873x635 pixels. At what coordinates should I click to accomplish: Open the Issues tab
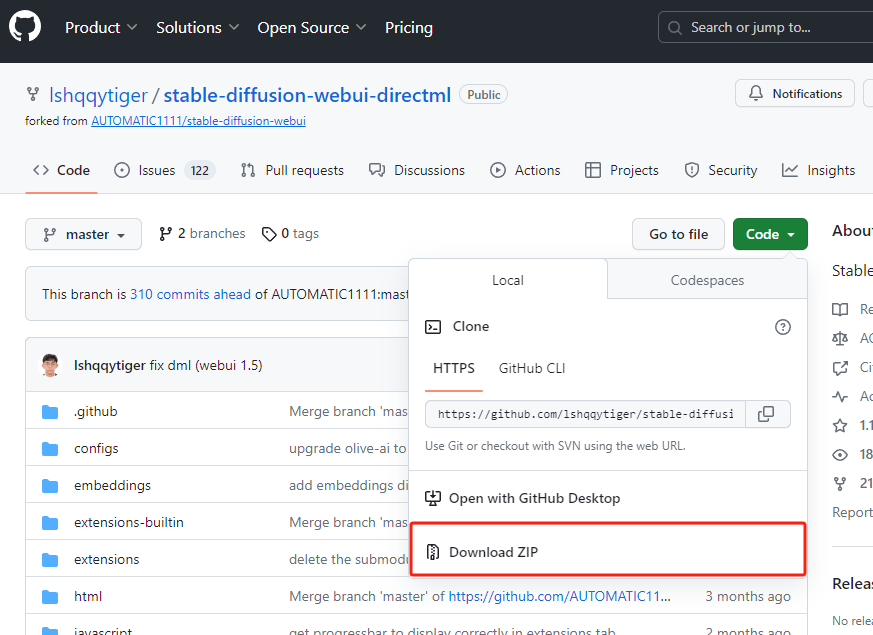pos(164,170)
